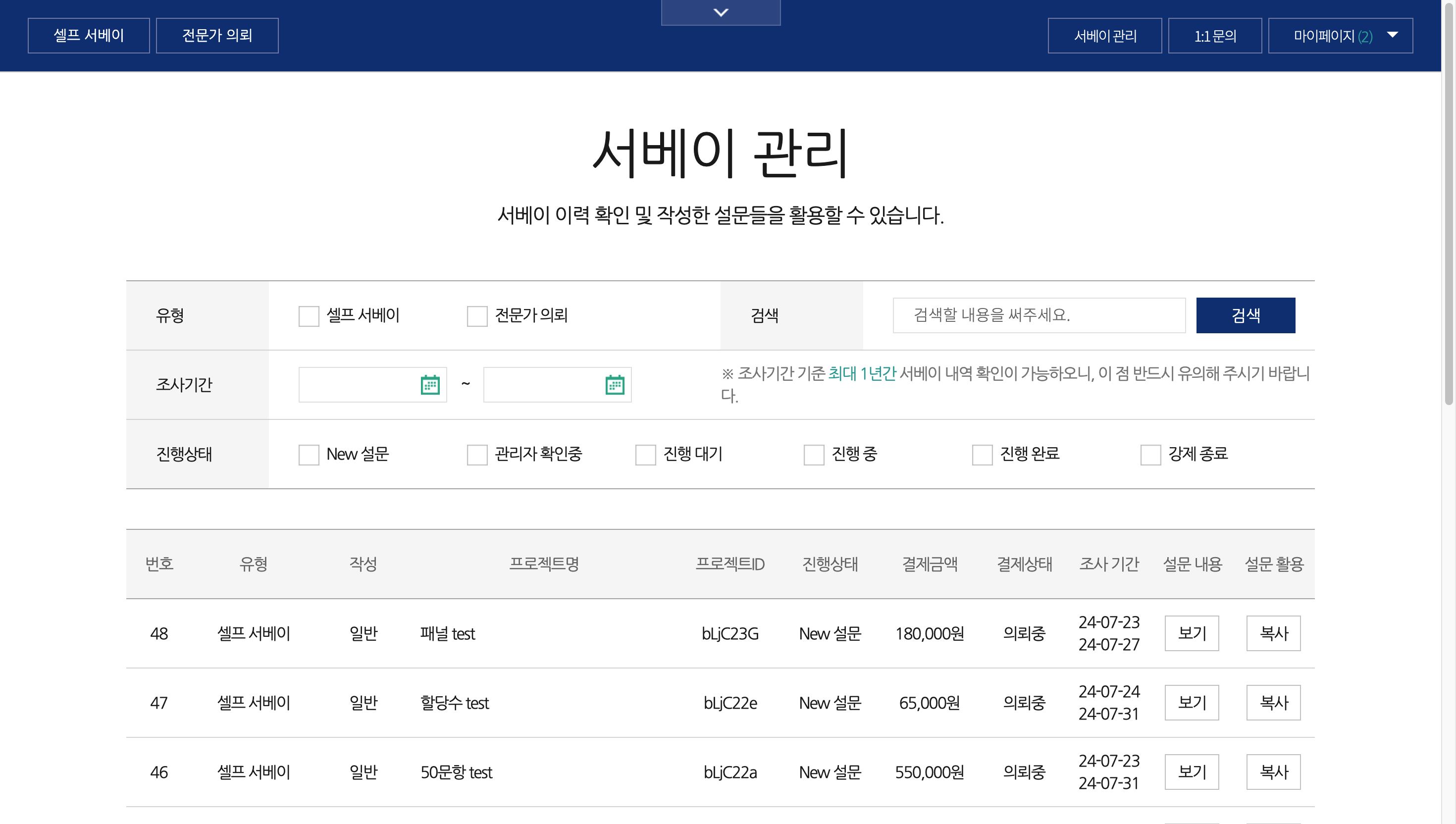Click the end date input field
This screenshot has height=824, width=1456.
(x=557, y=385)
